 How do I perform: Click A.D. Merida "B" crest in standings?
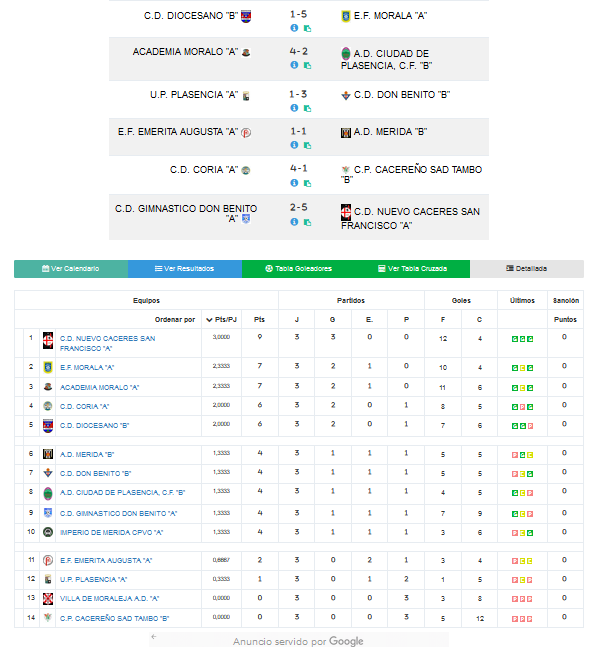pos(48,454)
